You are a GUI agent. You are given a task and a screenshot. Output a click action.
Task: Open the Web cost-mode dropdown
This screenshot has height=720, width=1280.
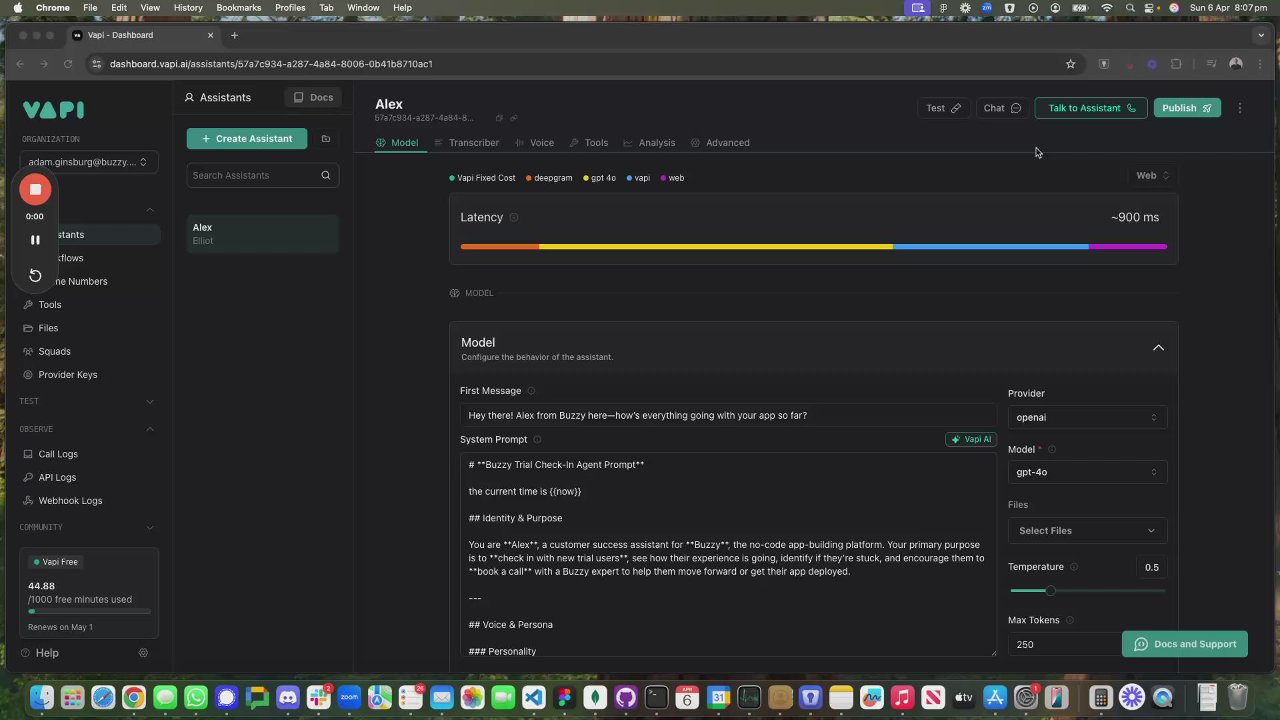(x=1152, y=176)
